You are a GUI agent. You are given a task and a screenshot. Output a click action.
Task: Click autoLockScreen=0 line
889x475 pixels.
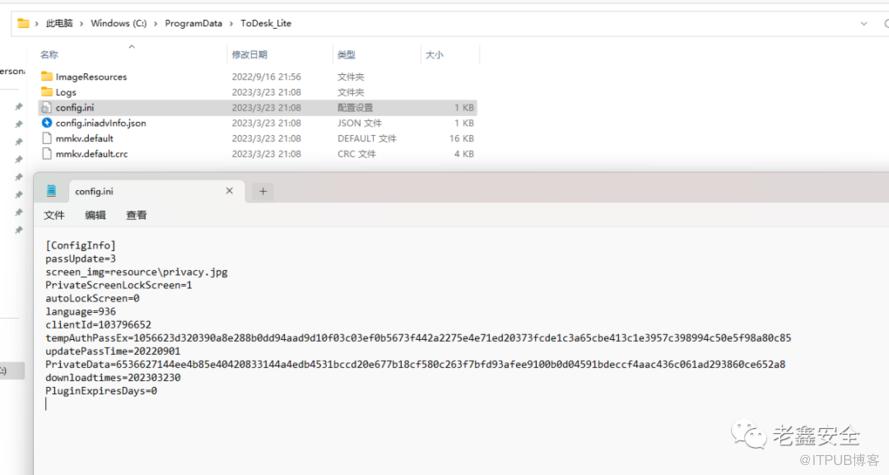pos(92,298)
